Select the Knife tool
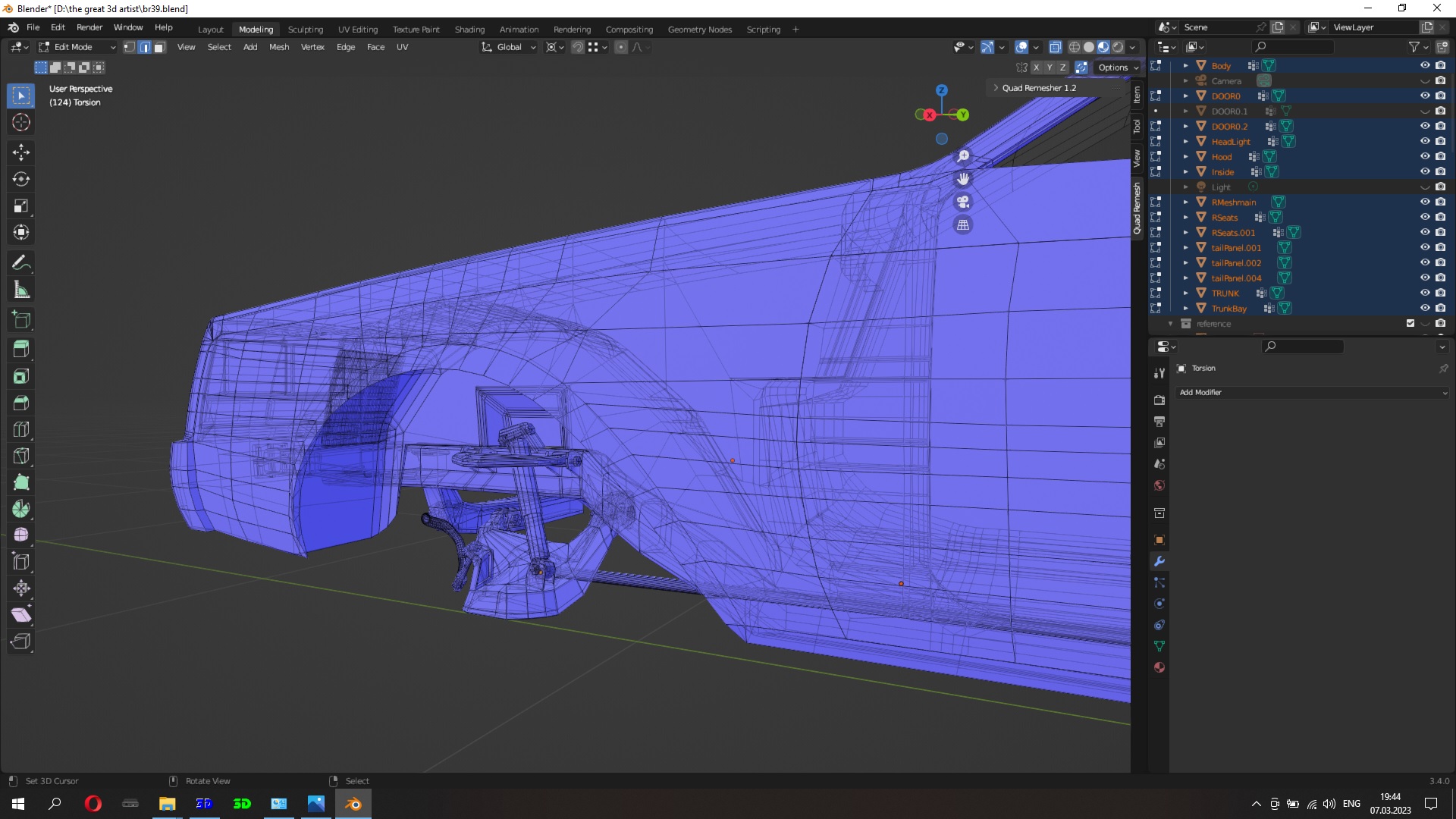This screenshot has width=1456, height=819. [21, 456]
